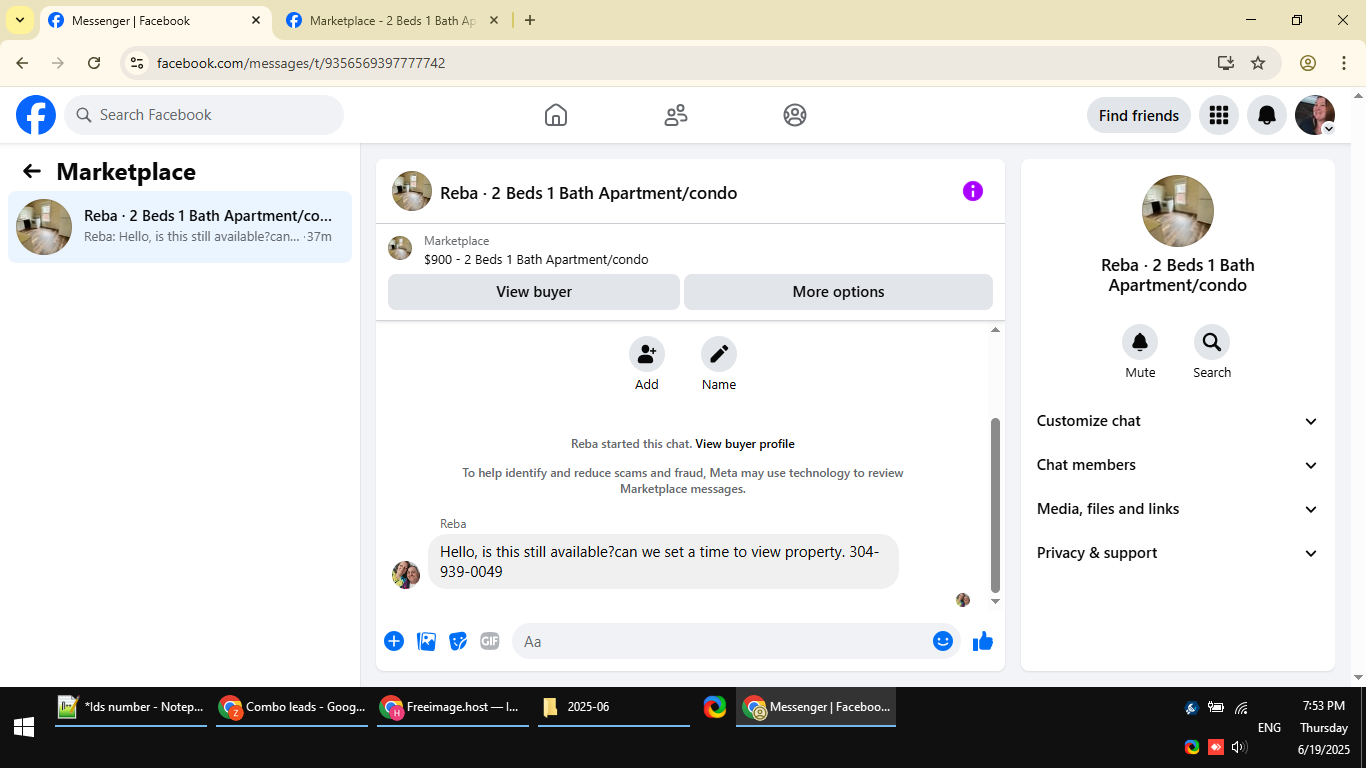Open the account profile picture menu

coord(1315,115)
